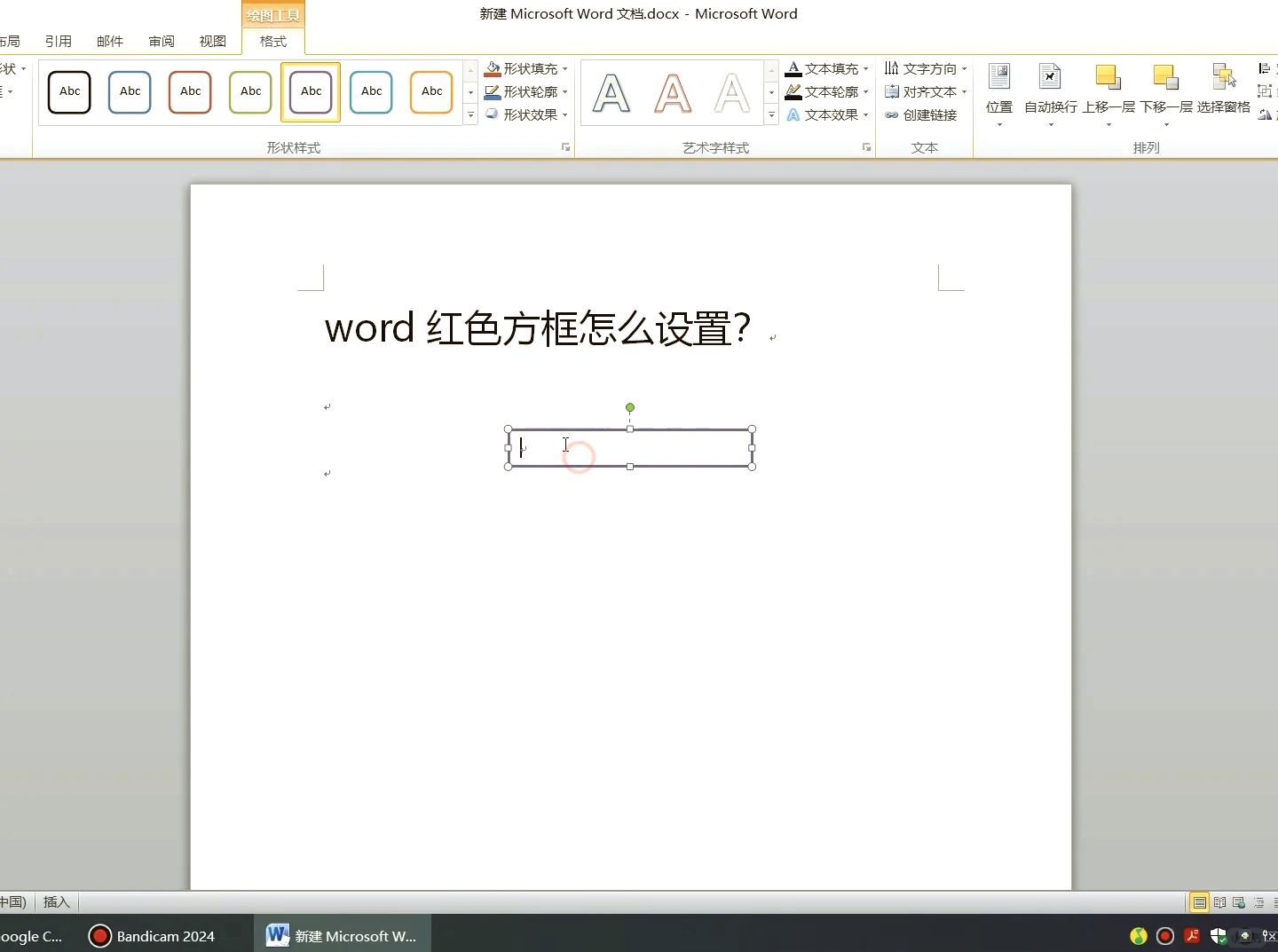Select the black outline Abc shape style

click(x=70, y=92)
